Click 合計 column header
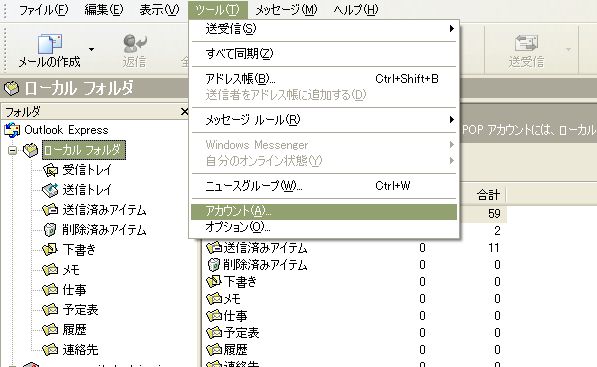The height and width of the screenshot is (367, 597). click(x=488, y=195)
